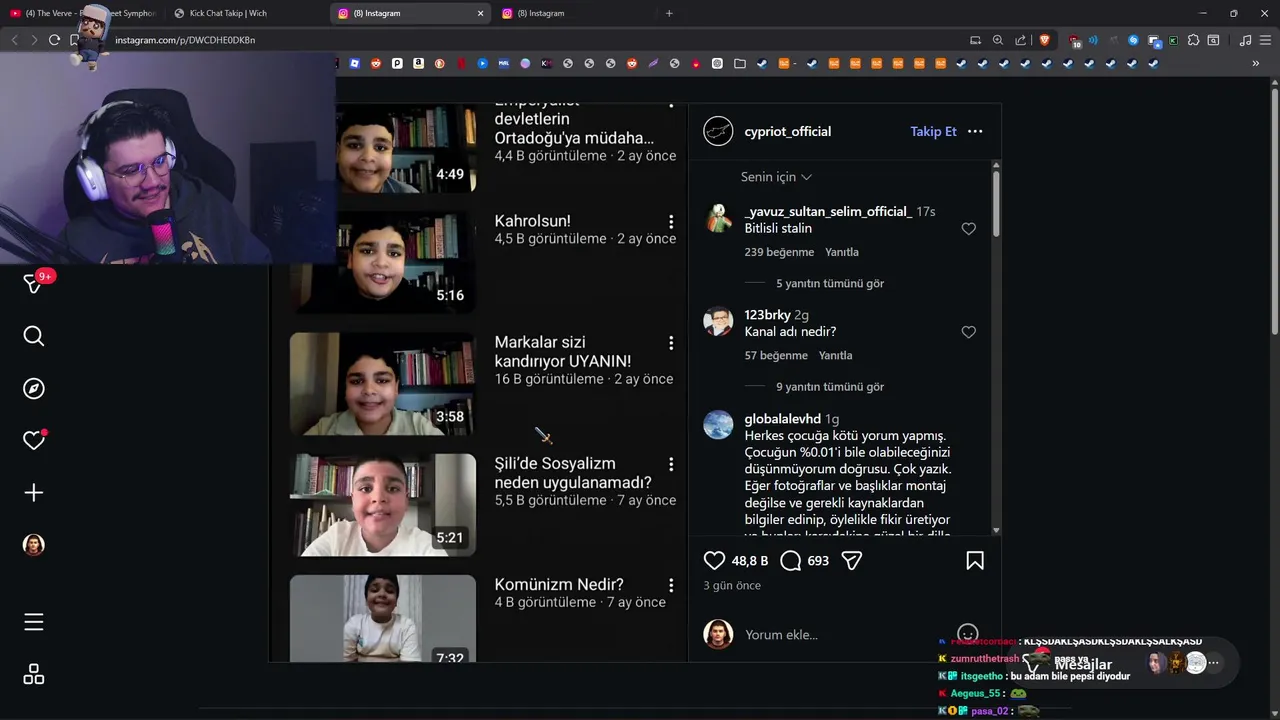Click the page zoom magnifier in address bar
1280x720 pixels.
[998, 40]
